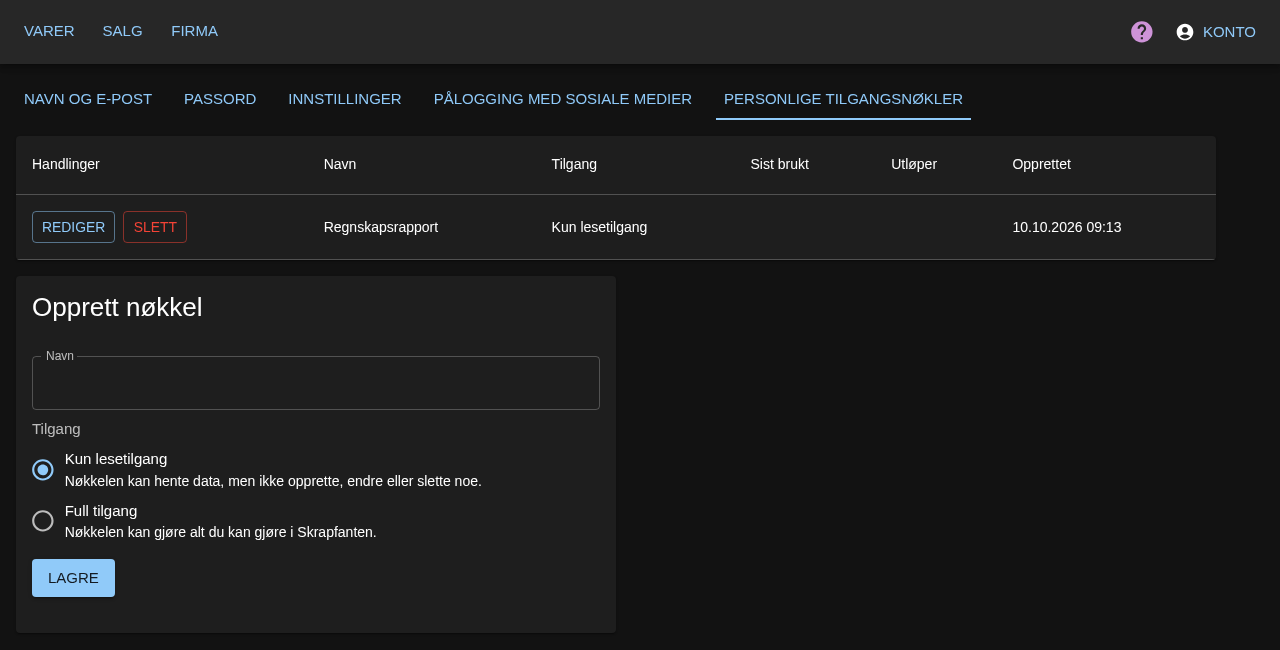Select the Kun lesetilgang radio button

pos(43,470)
